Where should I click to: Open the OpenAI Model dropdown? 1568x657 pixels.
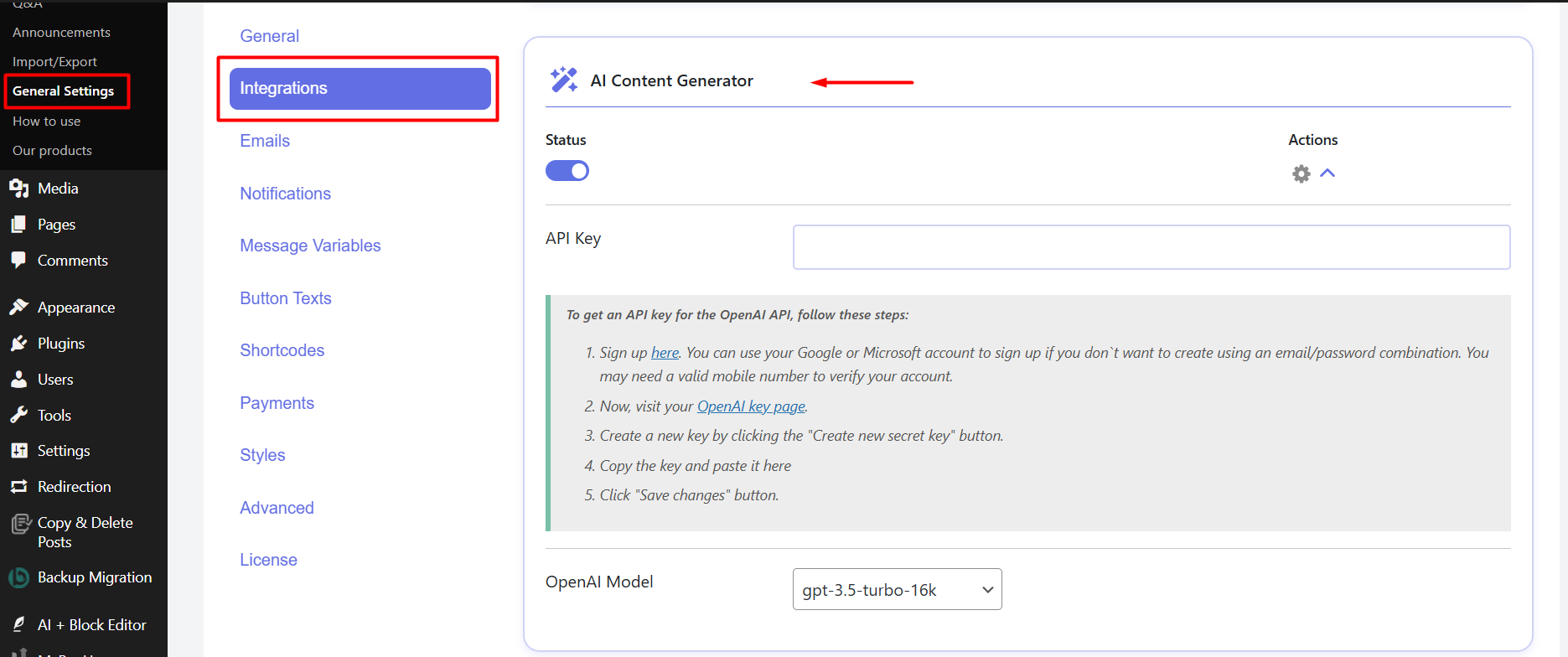click(x=897, y=590)
